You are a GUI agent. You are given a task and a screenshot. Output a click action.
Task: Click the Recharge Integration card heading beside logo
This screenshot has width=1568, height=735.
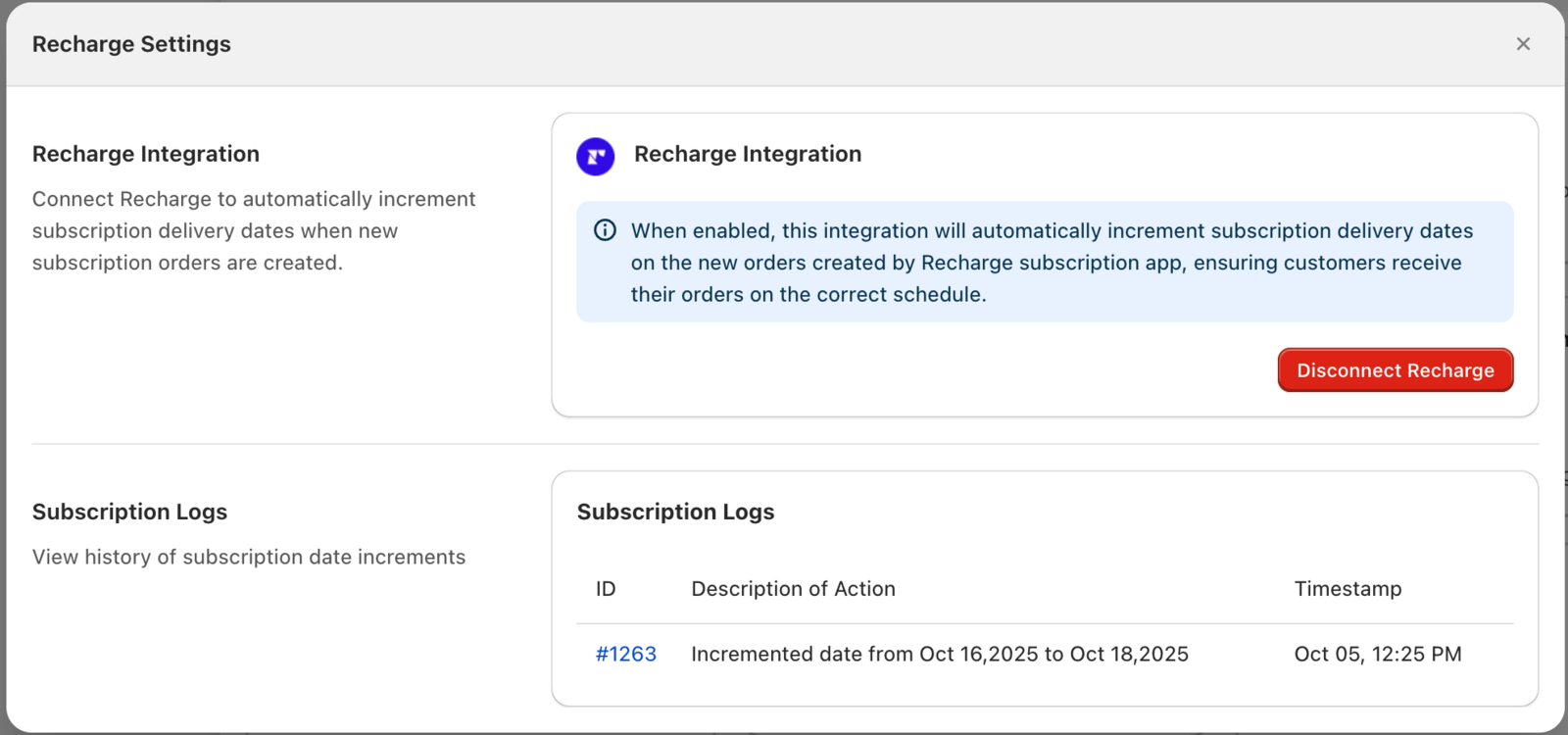coord(748,154)
